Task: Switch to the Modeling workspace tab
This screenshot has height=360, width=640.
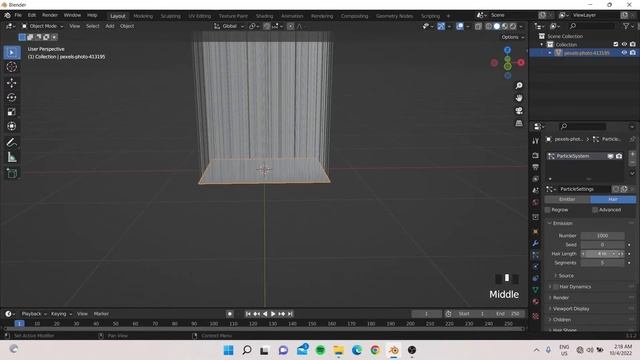Action: [x=143, y=16]
